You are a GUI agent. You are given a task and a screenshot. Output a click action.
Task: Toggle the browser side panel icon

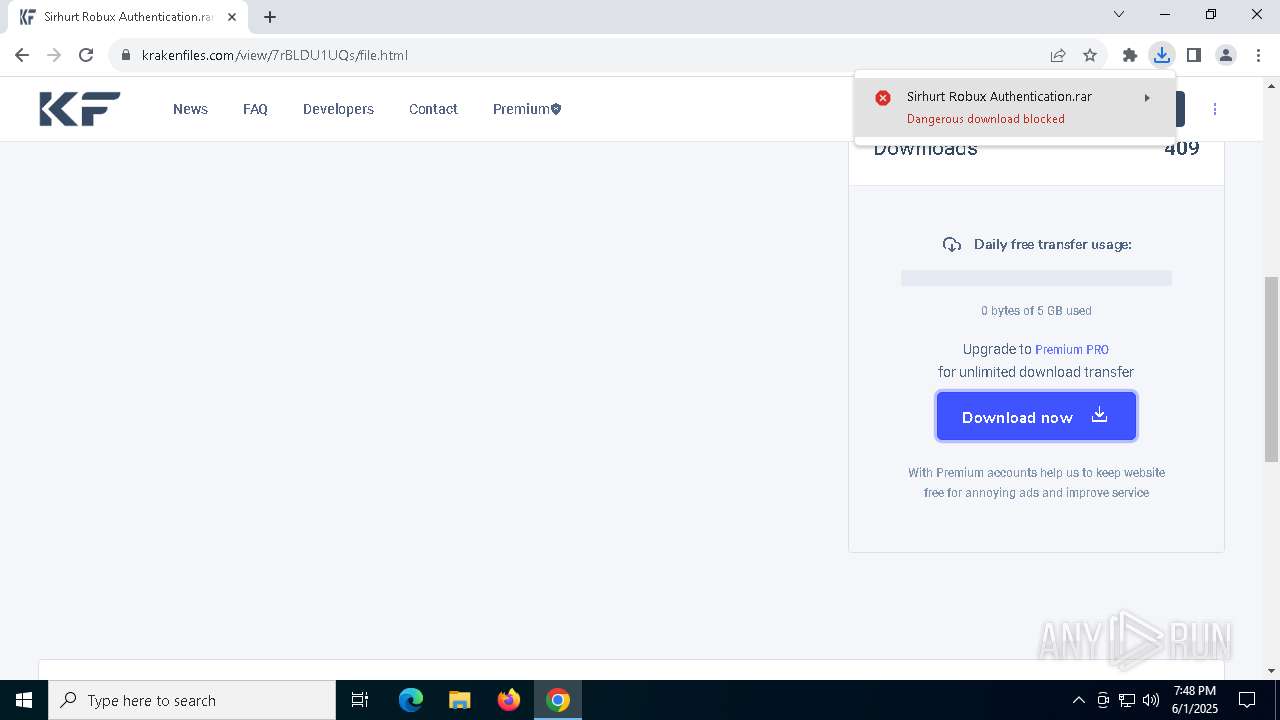click(x=1194, y=55)
